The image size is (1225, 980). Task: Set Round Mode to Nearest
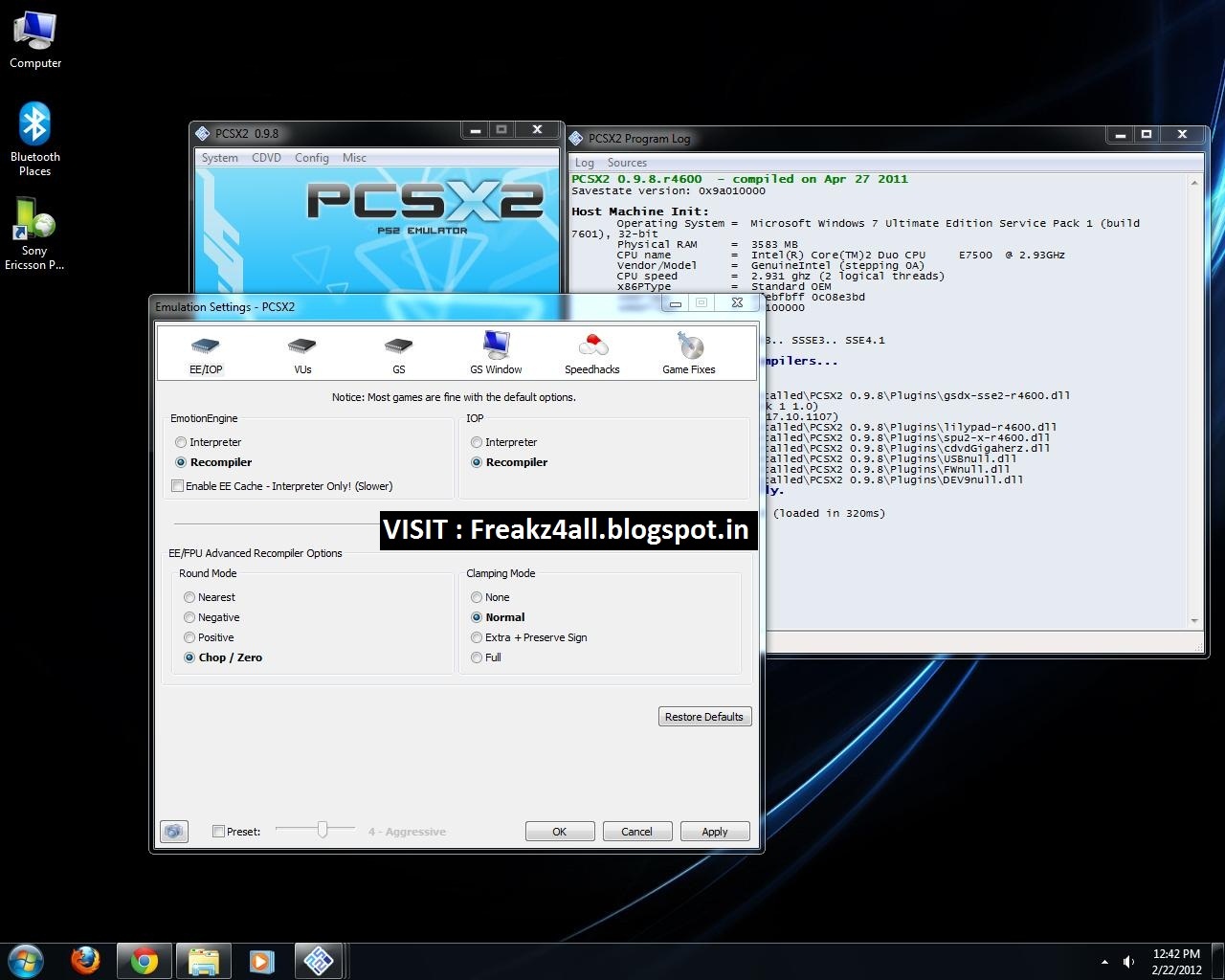[189, 596]
